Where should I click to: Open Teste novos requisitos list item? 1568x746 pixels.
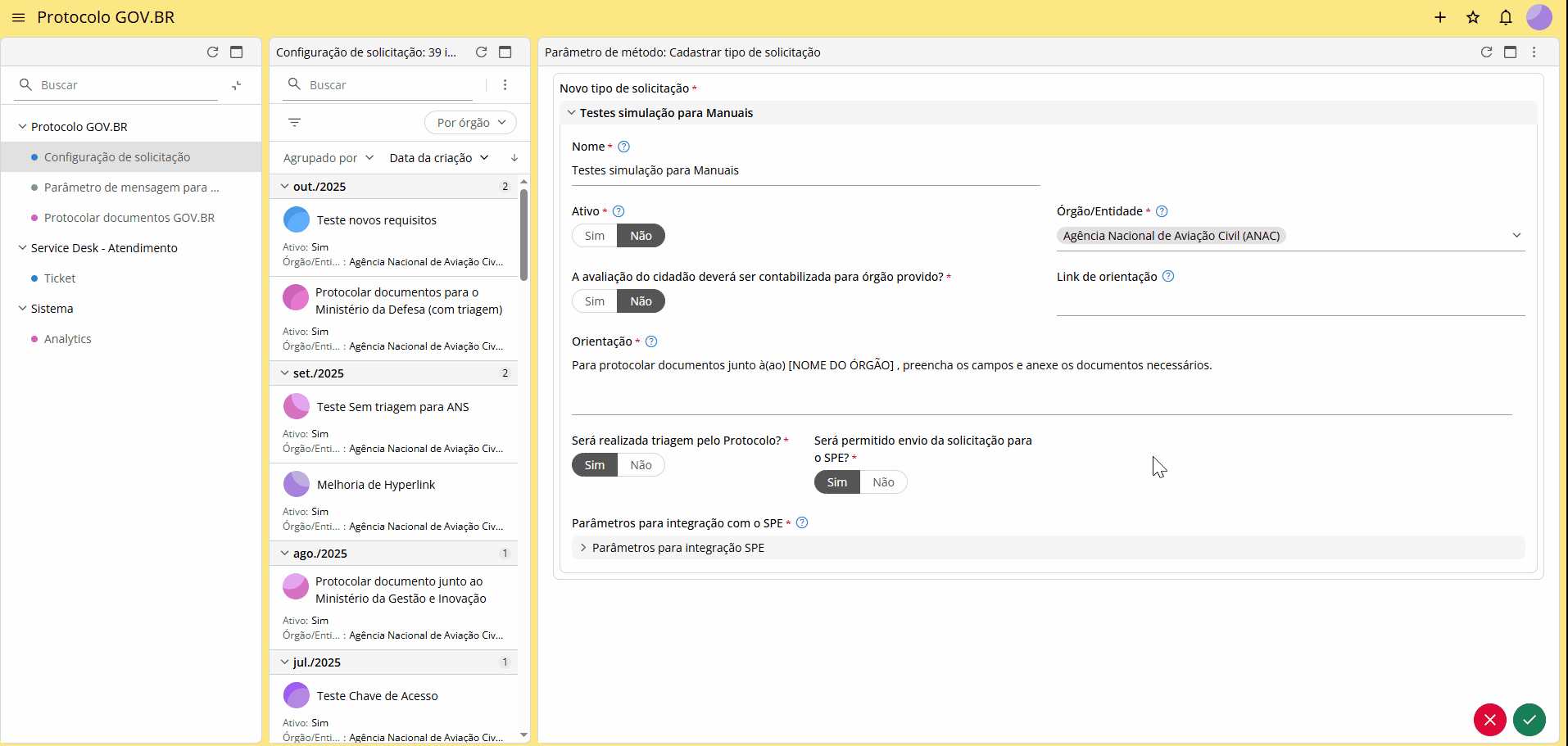click(x=394, y=237)
